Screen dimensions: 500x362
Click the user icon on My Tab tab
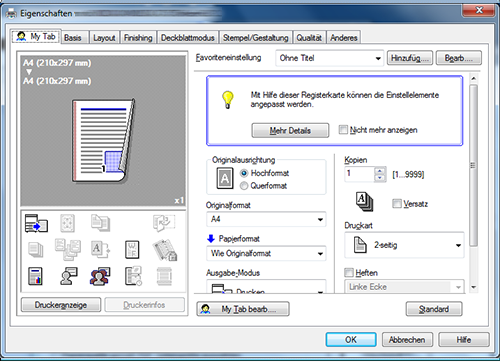21,36
